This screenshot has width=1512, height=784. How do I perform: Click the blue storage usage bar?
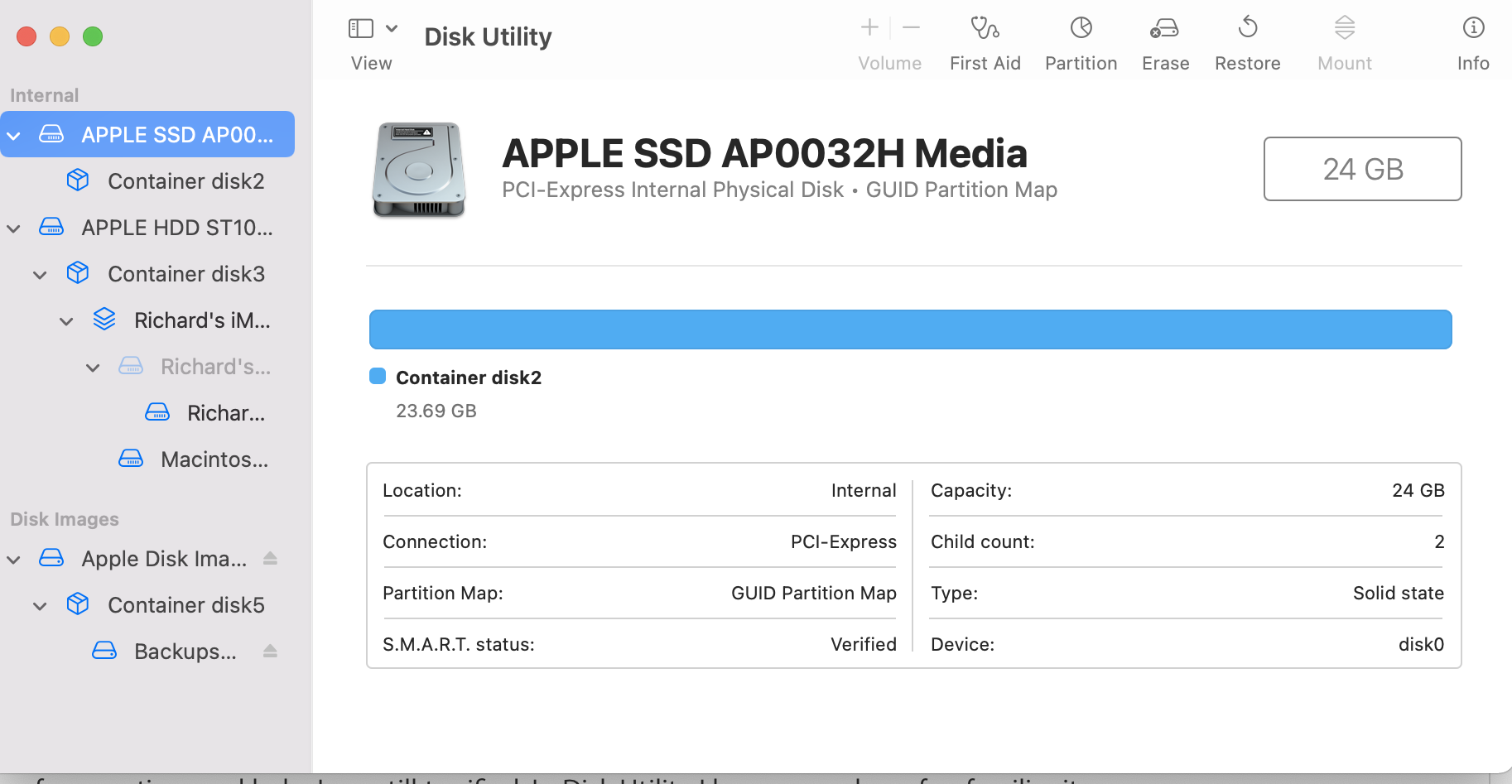(910, 329)
